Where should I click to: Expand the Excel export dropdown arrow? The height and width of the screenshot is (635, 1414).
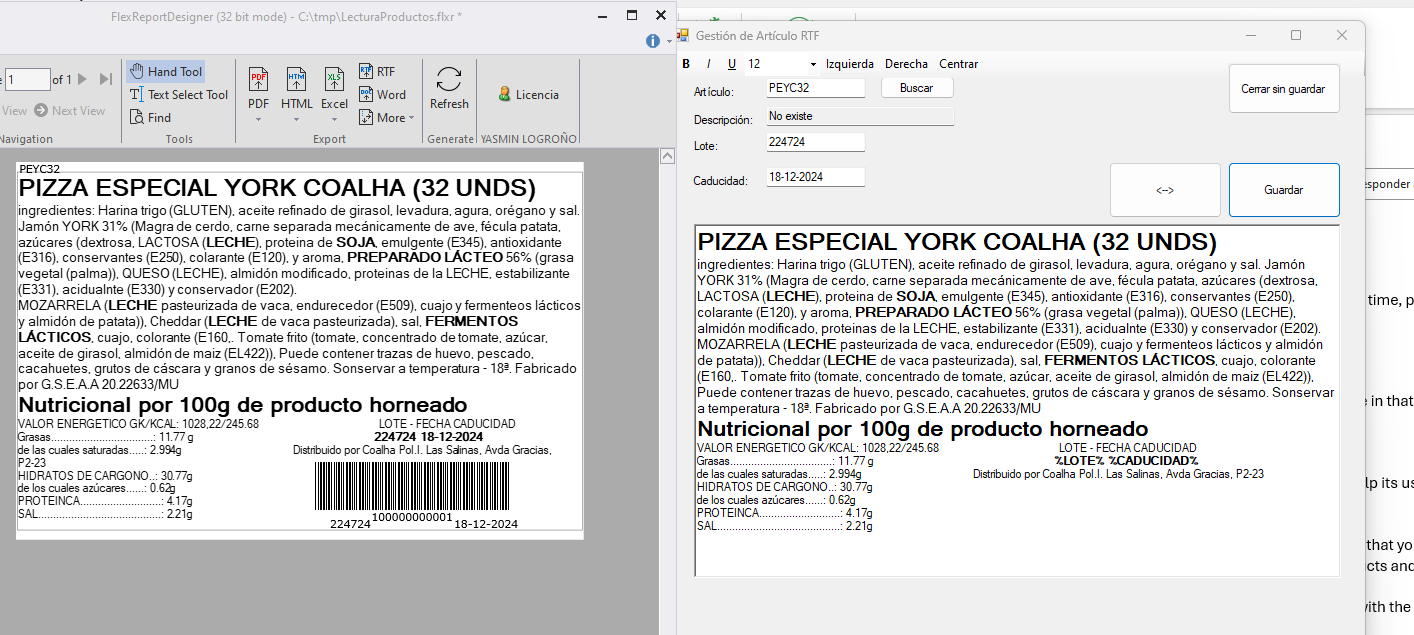[x=334, y=119]
